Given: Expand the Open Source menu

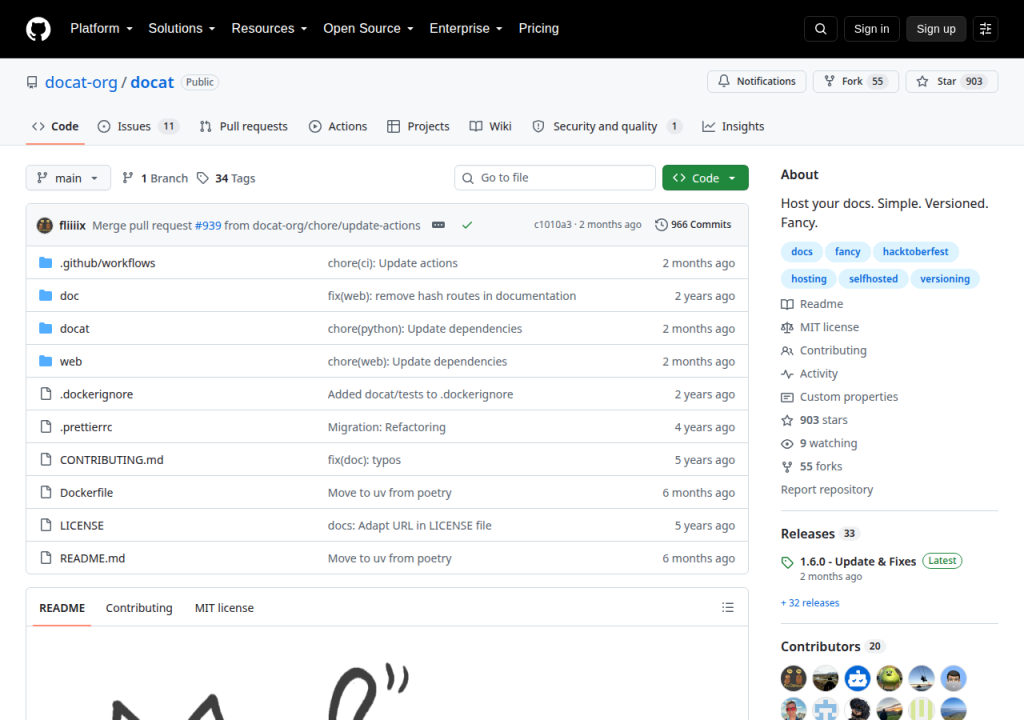Looking at the screenshot, I should pyautogui.click(x=368, y=29).
